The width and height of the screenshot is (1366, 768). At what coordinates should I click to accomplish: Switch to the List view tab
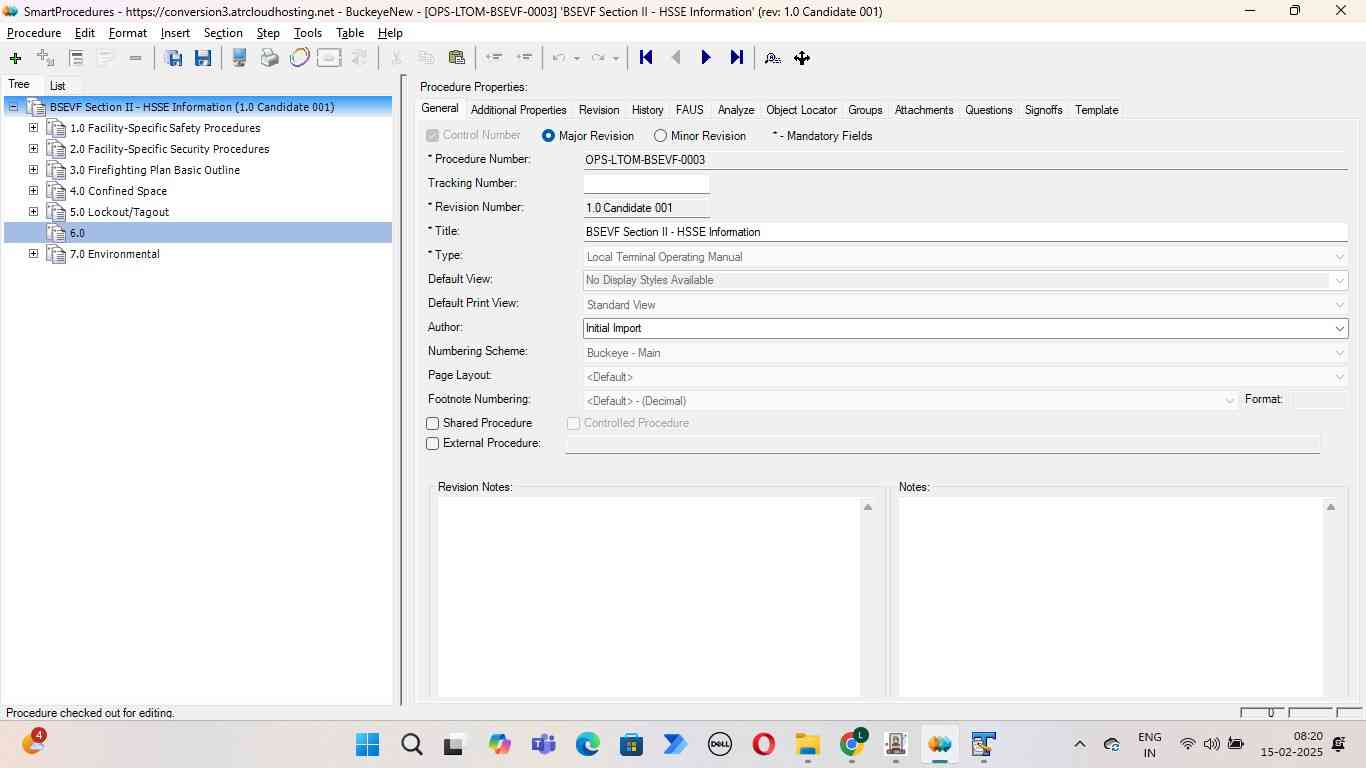click(58, 86)
